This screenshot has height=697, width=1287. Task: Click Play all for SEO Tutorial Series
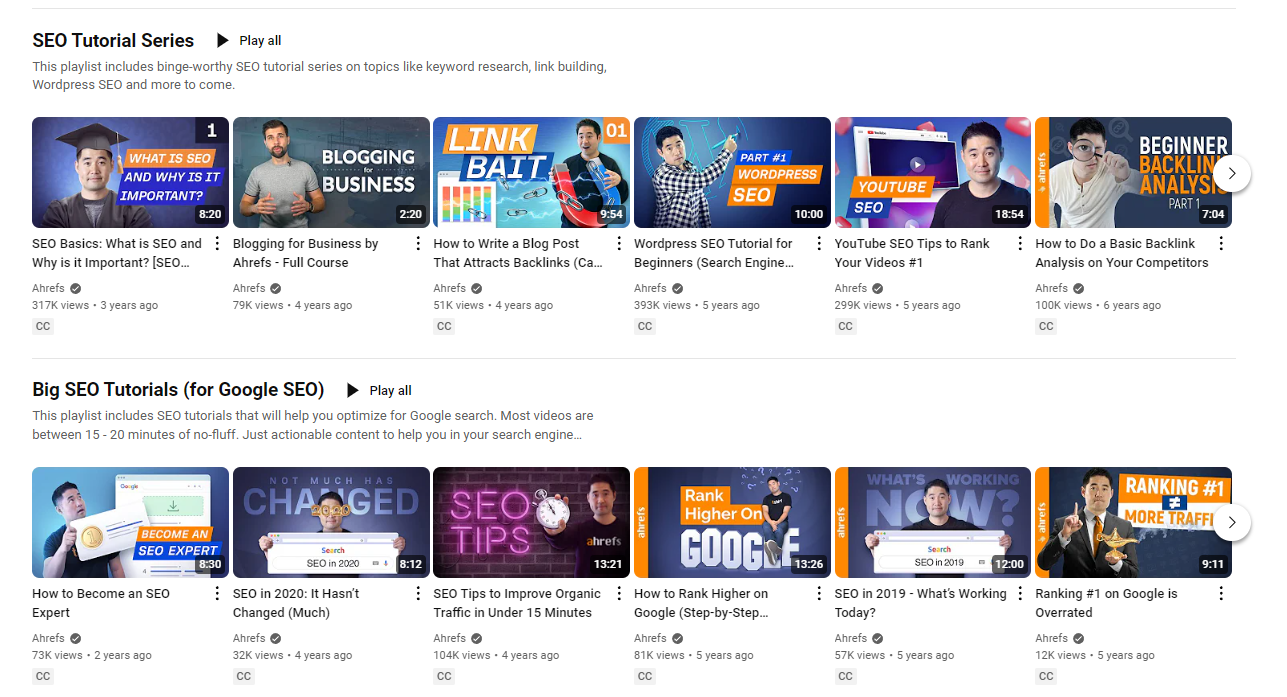[x=249, y=41]
